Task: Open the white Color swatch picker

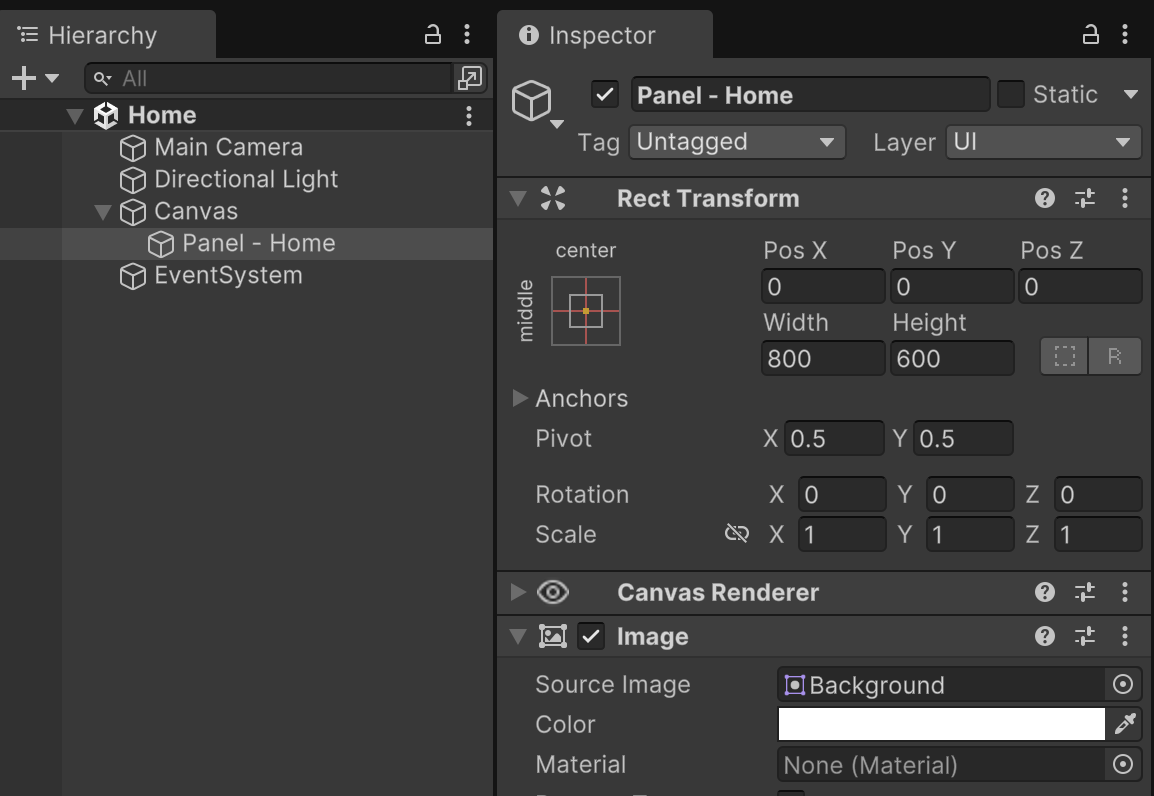Action: tap(941, 724)
